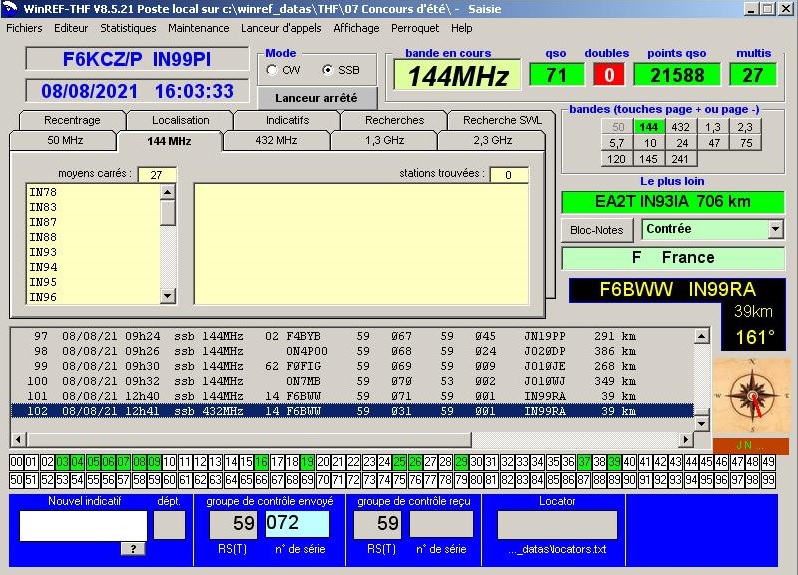This screenshot has height=575, width=798.
Task: Select band 47 in bandes grid
Action: click(712, 143)
